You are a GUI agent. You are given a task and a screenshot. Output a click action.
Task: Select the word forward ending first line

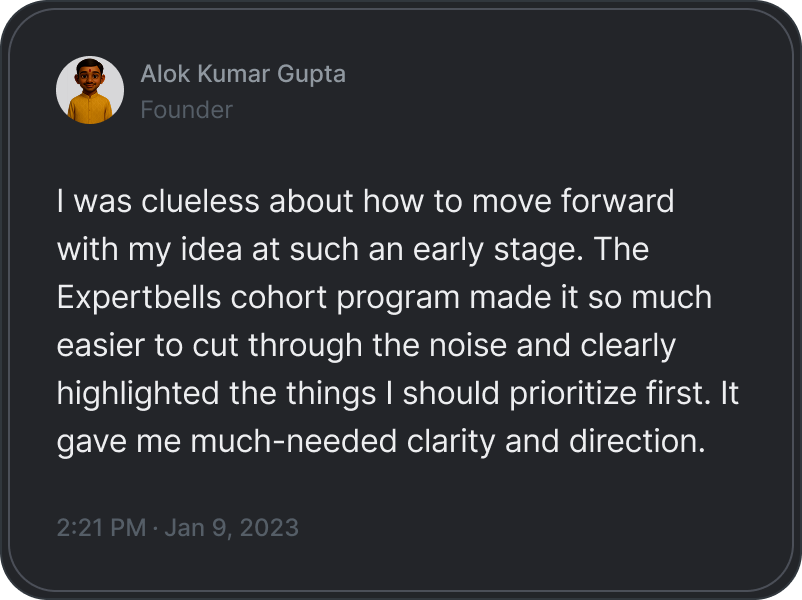617,201
